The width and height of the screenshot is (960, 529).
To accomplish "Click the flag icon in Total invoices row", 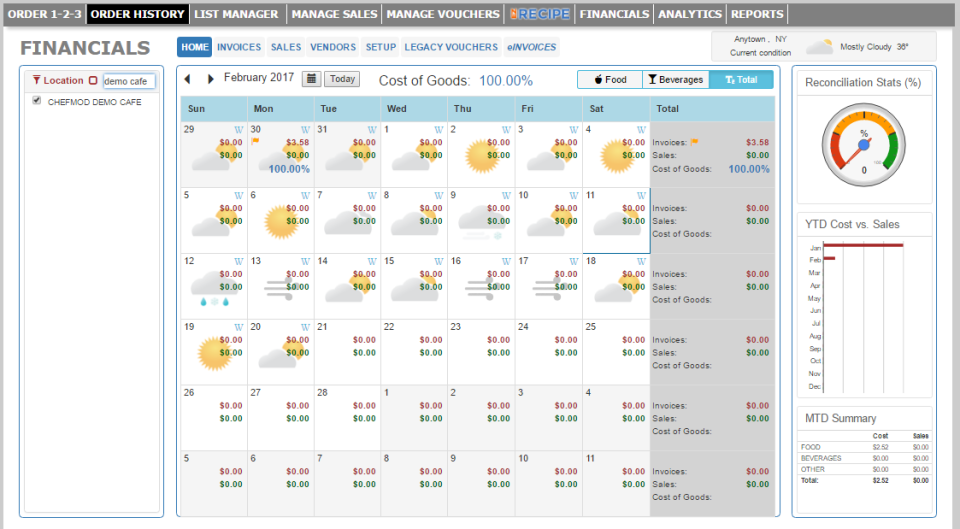I will pos(694,142).
